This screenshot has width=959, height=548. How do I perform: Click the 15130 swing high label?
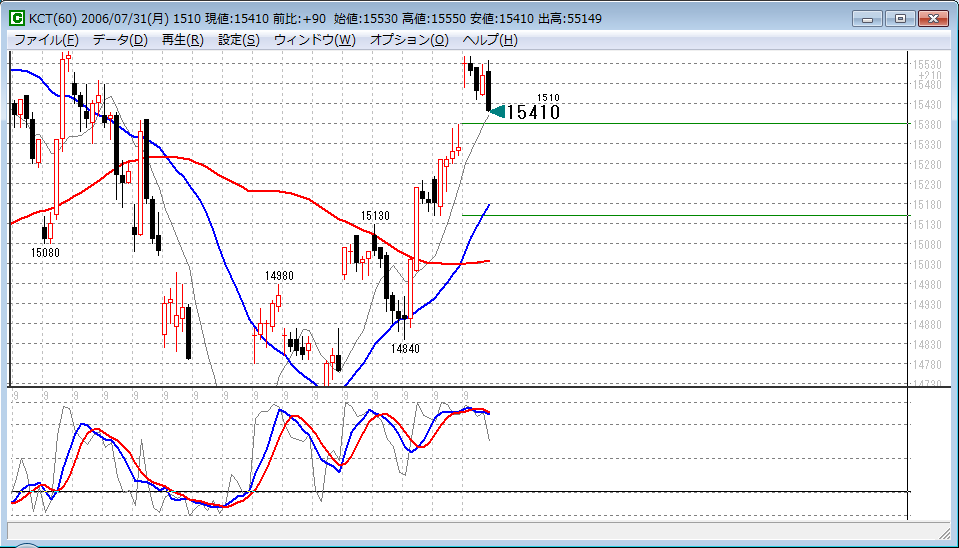pos(375,215)
